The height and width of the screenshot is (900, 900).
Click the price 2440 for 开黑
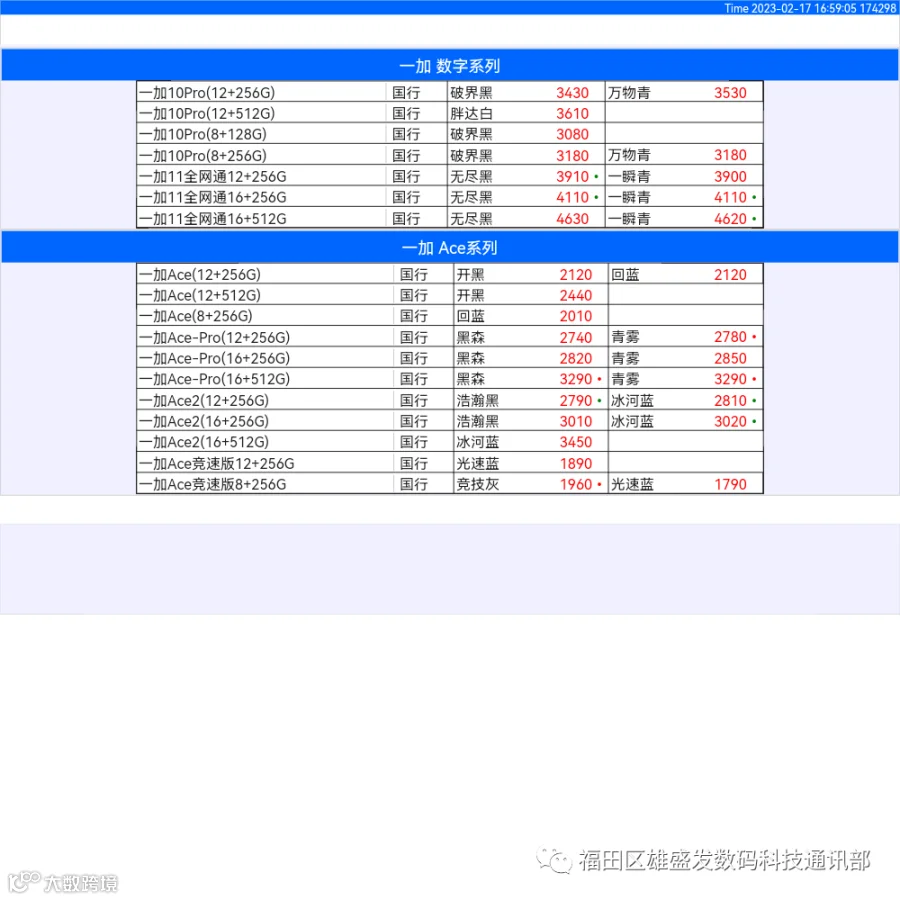(x=576, y=295)
